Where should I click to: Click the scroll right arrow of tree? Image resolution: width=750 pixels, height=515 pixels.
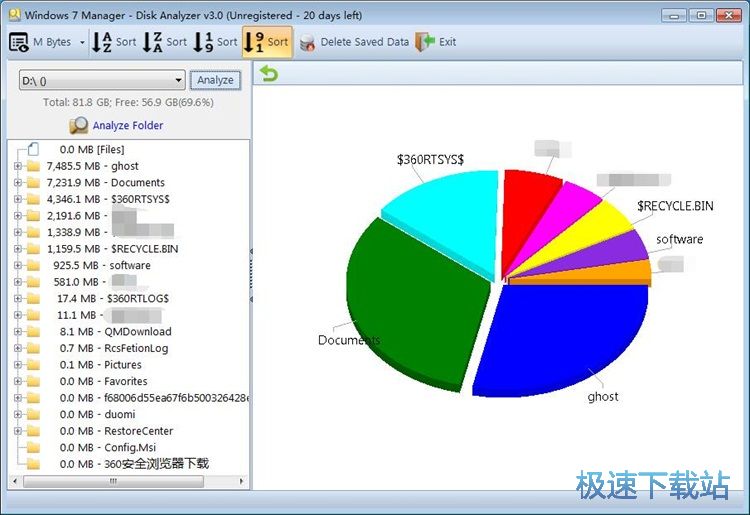(242, 481)
